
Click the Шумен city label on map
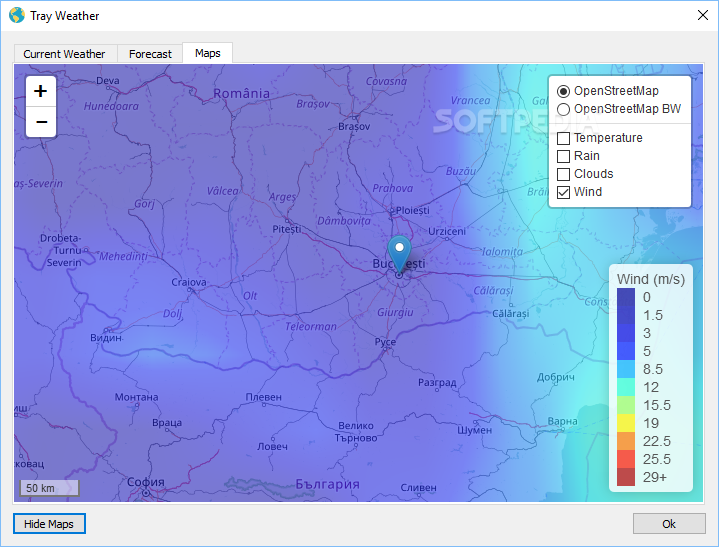click(x=475, y=430)
